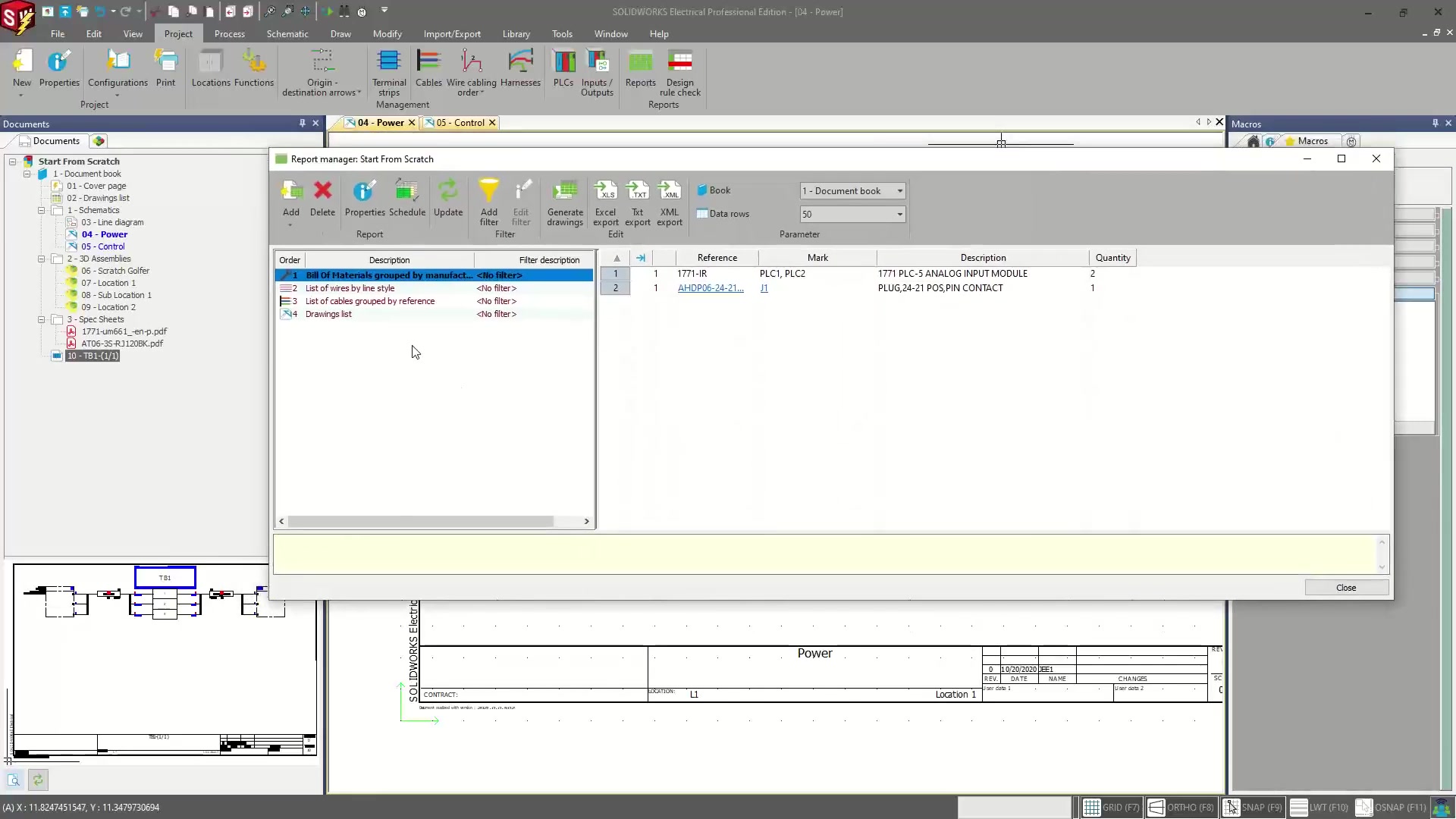Select the Documents panel tab
Screen dimensions: 1456x819
click(x=49, y=141)
